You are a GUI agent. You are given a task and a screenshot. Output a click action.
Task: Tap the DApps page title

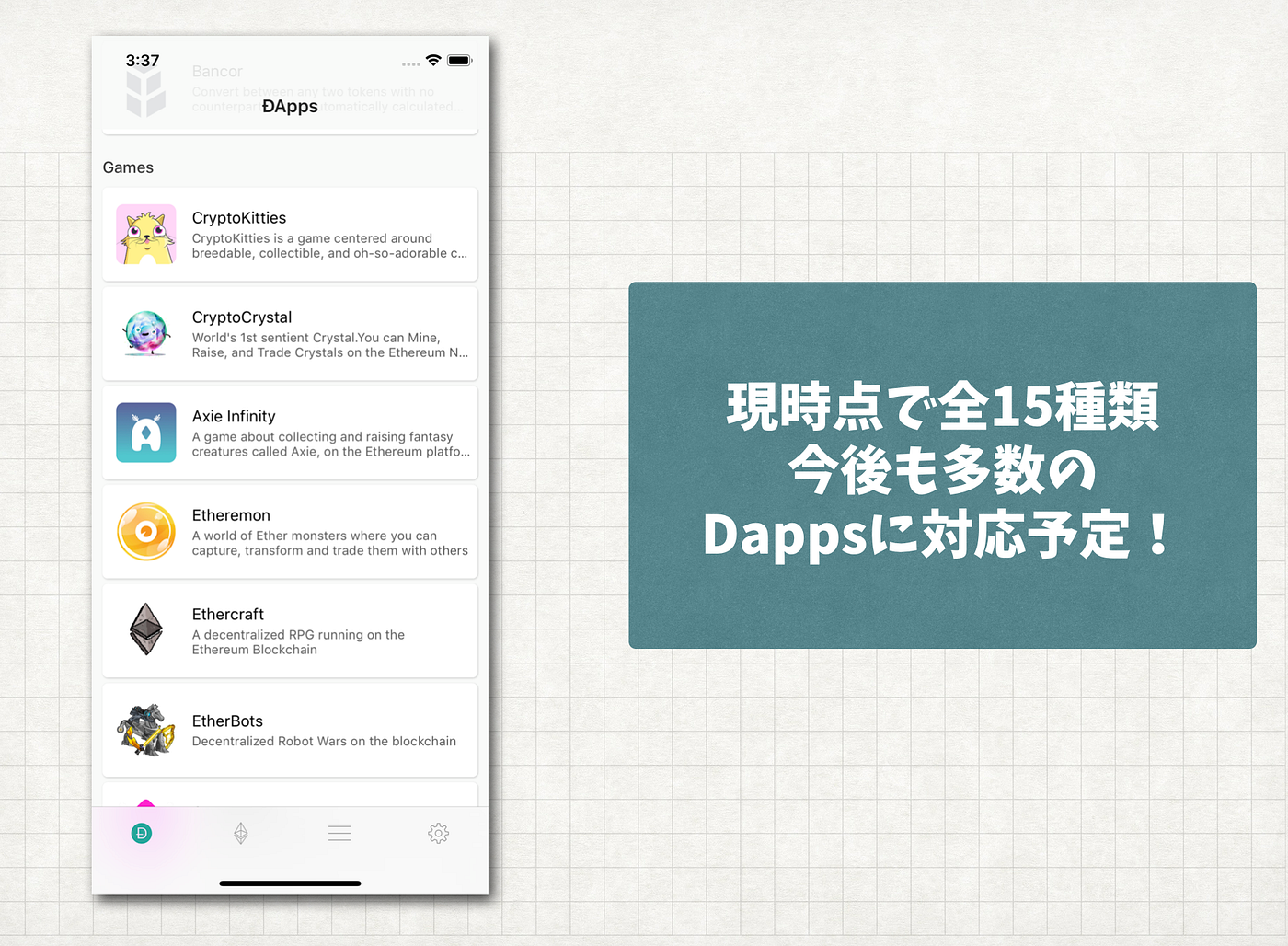[x=290, y=107]
